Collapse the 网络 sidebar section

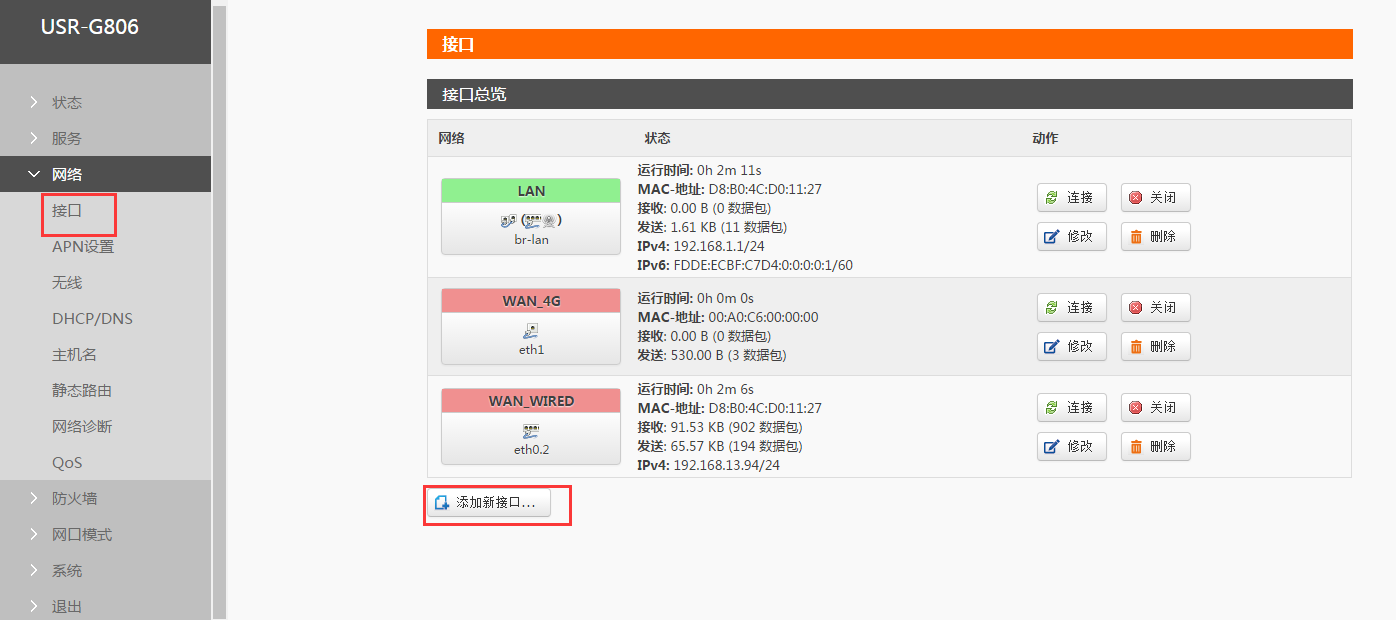pyautogui.click(x=67, y=174)
